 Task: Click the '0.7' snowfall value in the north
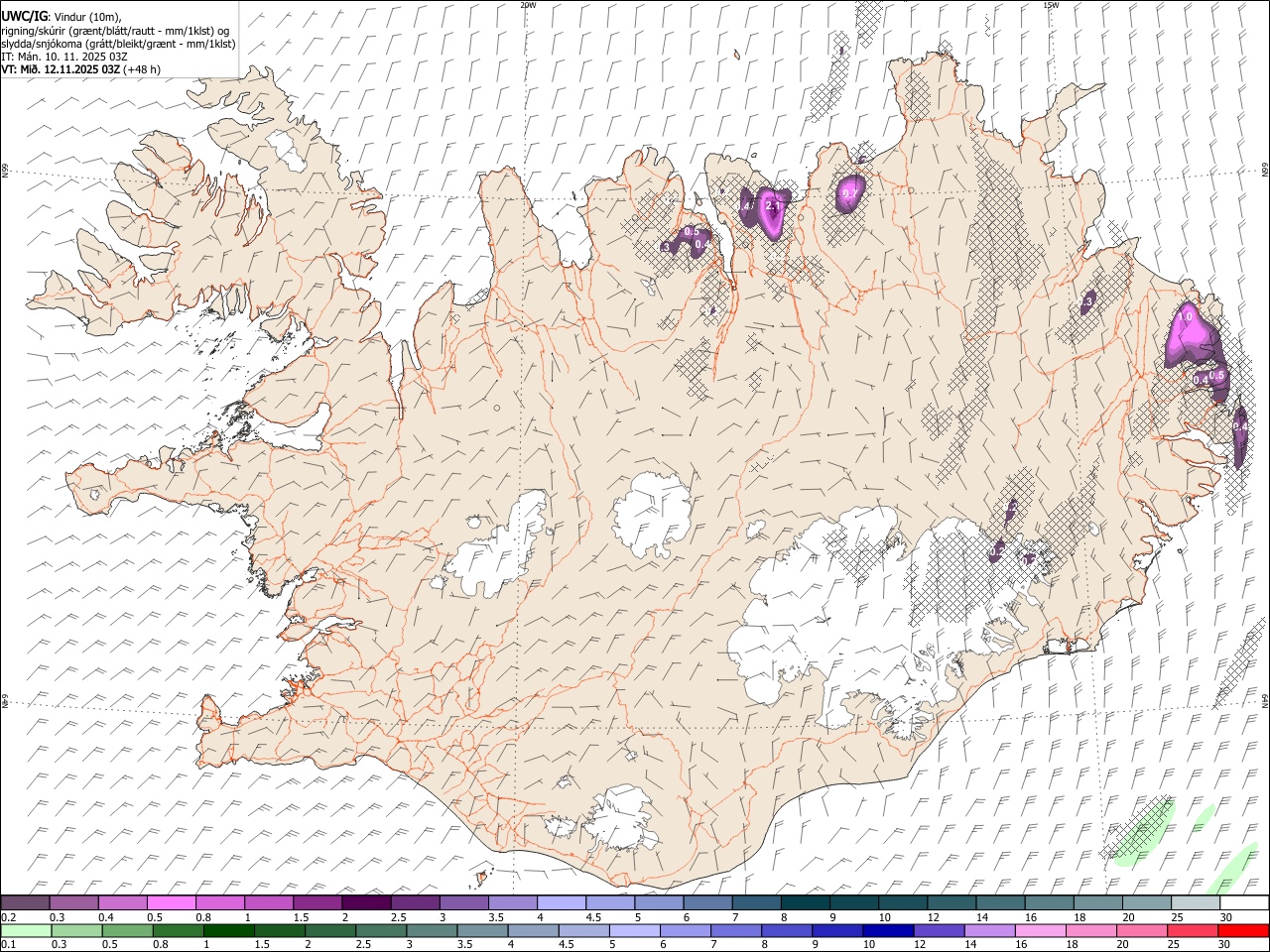point(849,194)
